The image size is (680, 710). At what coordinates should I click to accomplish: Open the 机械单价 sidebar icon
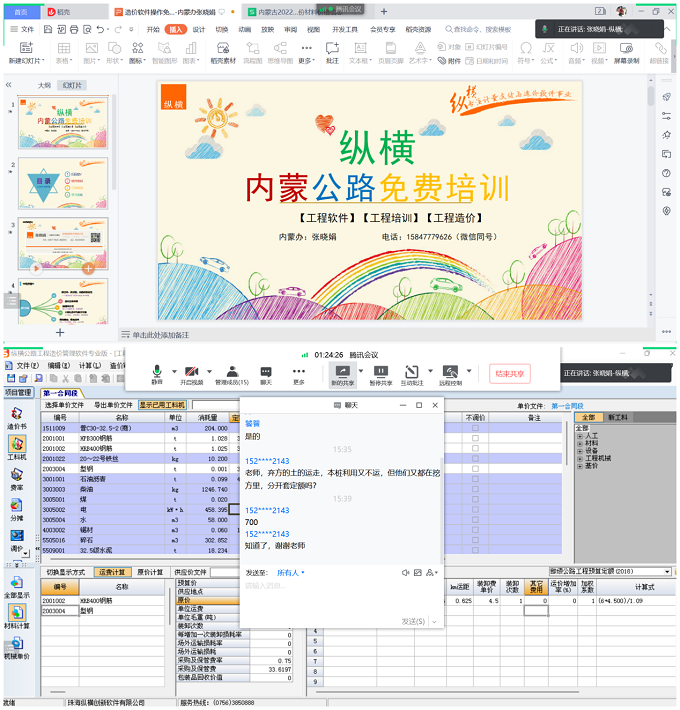(x=17, y=648)
